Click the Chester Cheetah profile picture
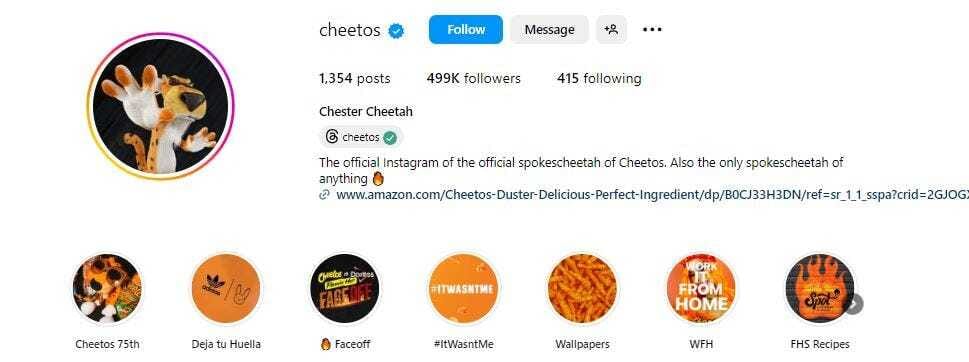The height and width of the screenshot is (362, 969). (161, 106)
